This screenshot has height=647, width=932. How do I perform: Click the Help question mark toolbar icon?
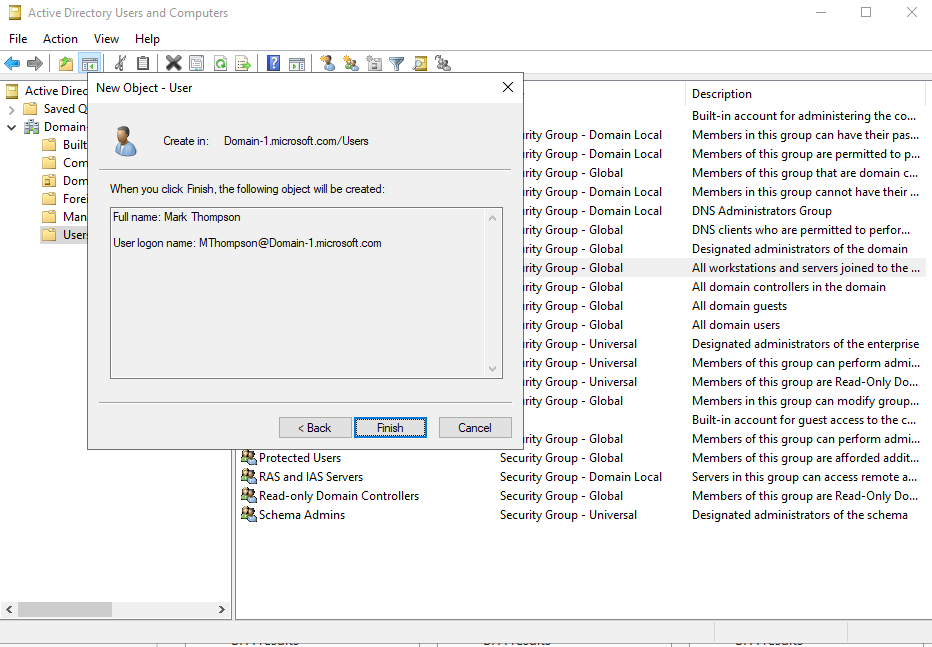[x=271, y=63]
